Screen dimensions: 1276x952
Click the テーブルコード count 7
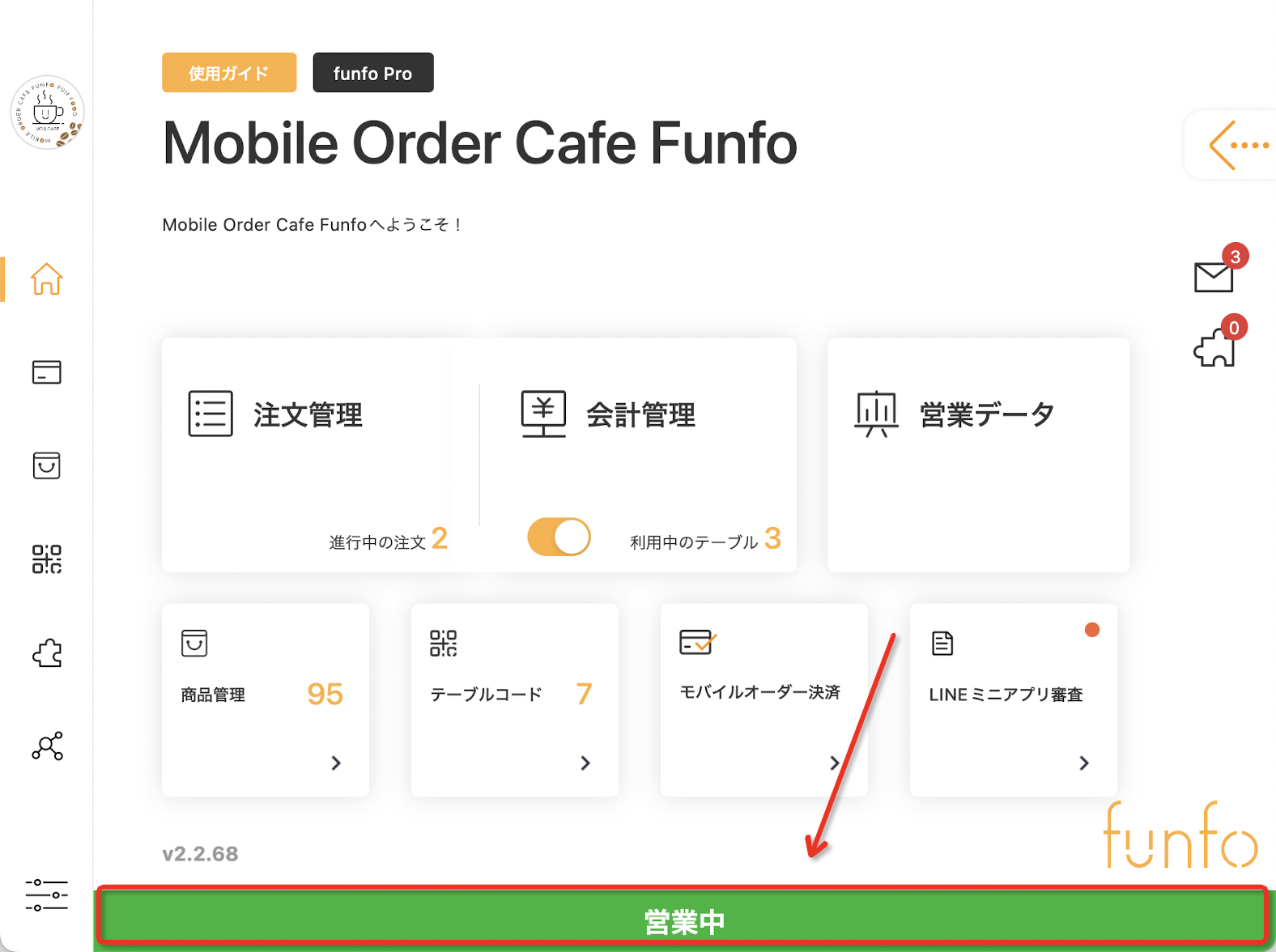(585, 694)
